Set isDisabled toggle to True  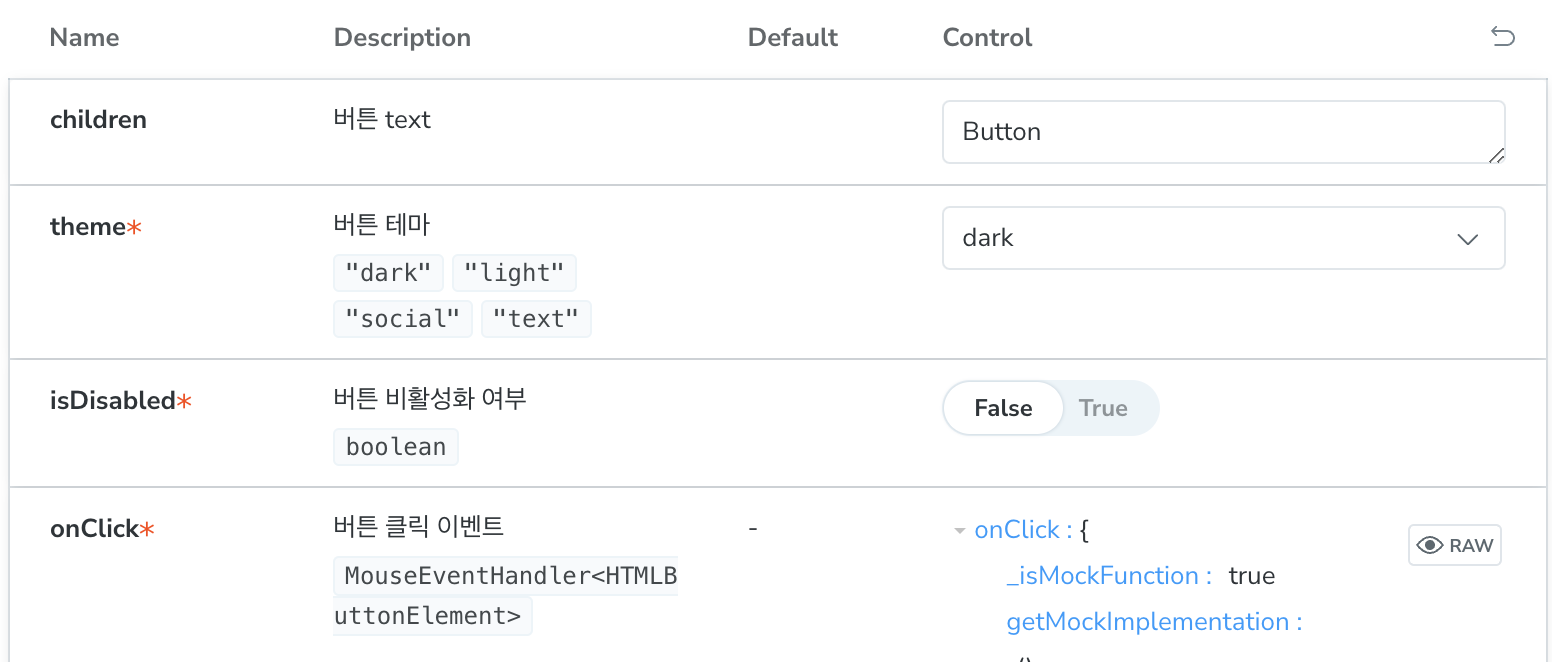click(x=1103, y=408)
